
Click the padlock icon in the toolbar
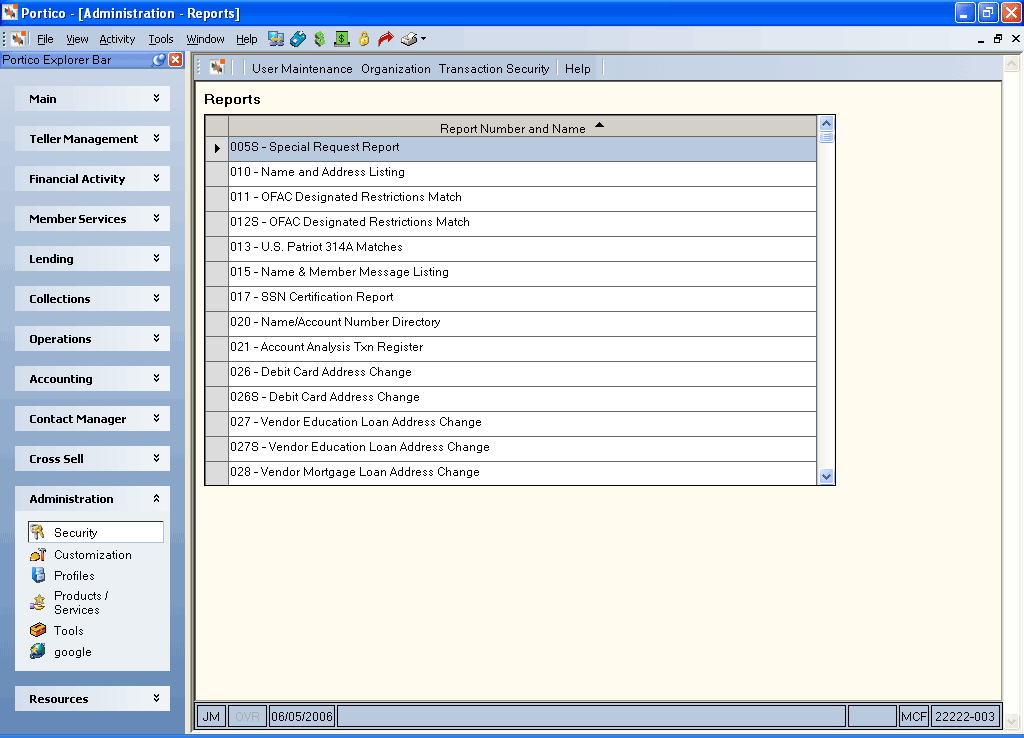click(x=364, y=39)
